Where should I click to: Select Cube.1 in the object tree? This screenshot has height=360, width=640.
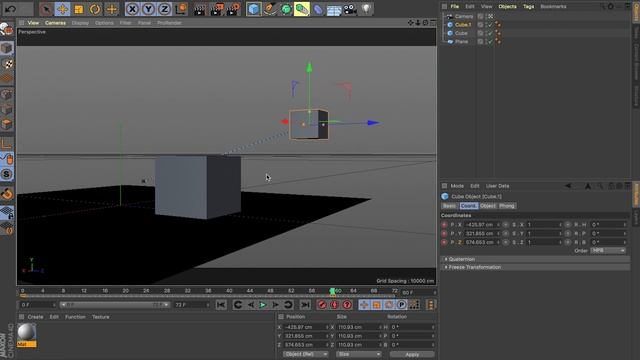(463, 25)
